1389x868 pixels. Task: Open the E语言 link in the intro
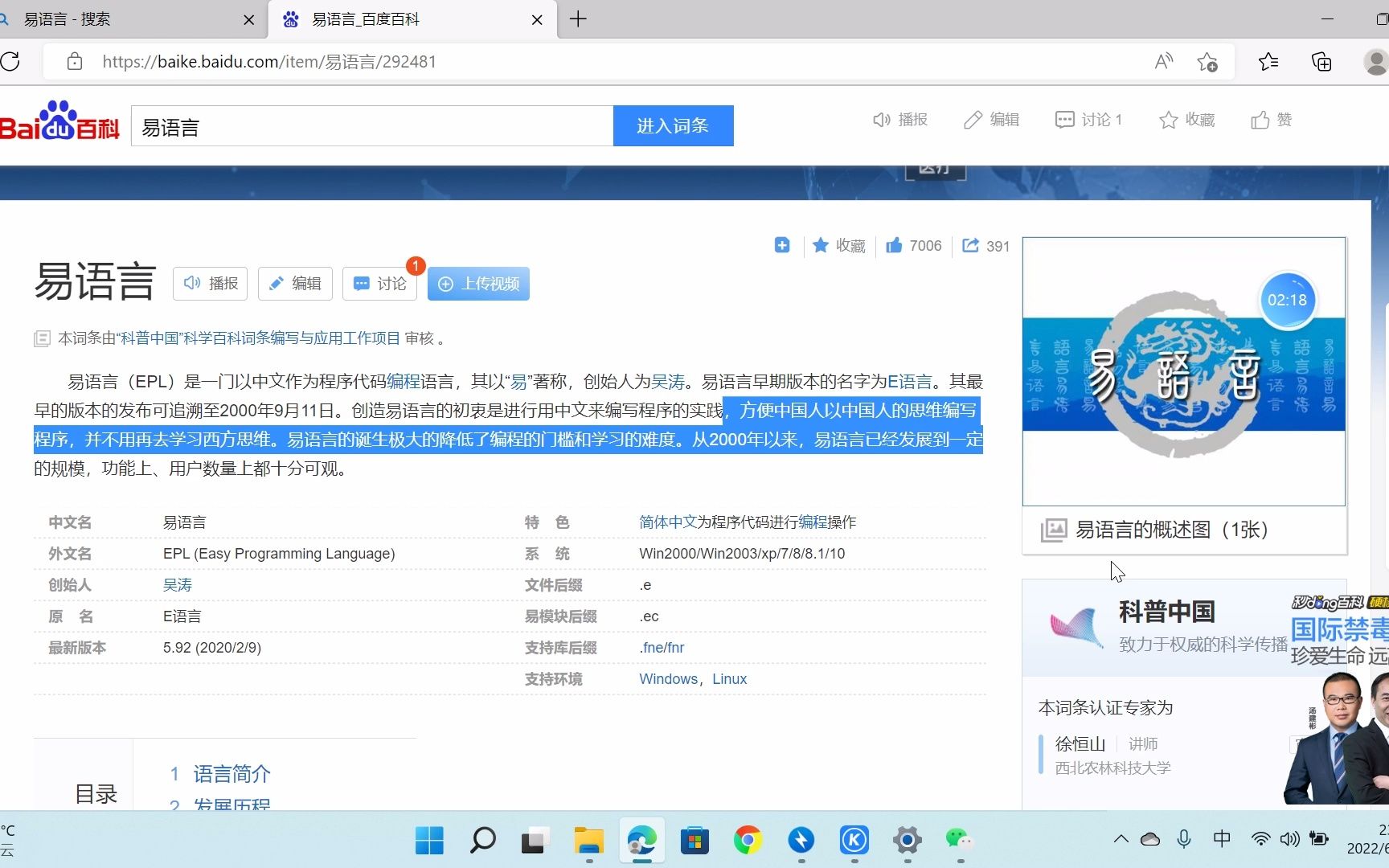click(909, 382)
